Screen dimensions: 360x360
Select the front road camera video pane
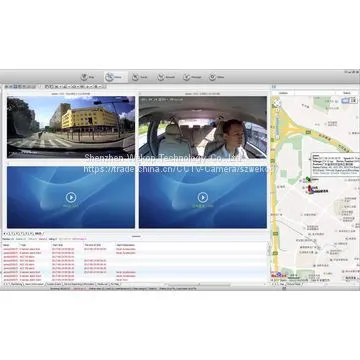tap(71, 127)
